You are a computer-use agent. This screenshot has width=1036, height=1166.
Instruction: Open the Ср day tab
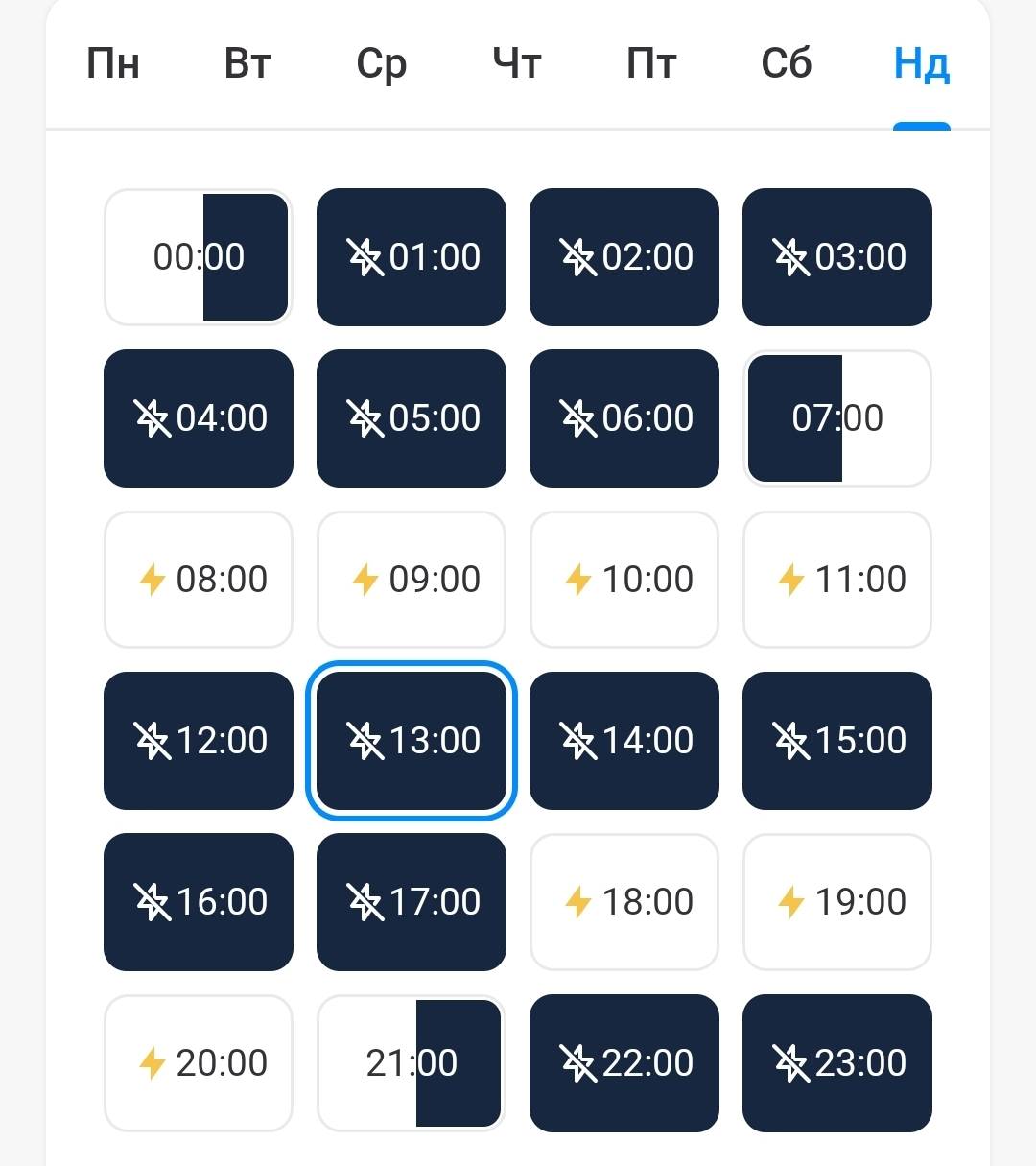click(x=382, y=64)
